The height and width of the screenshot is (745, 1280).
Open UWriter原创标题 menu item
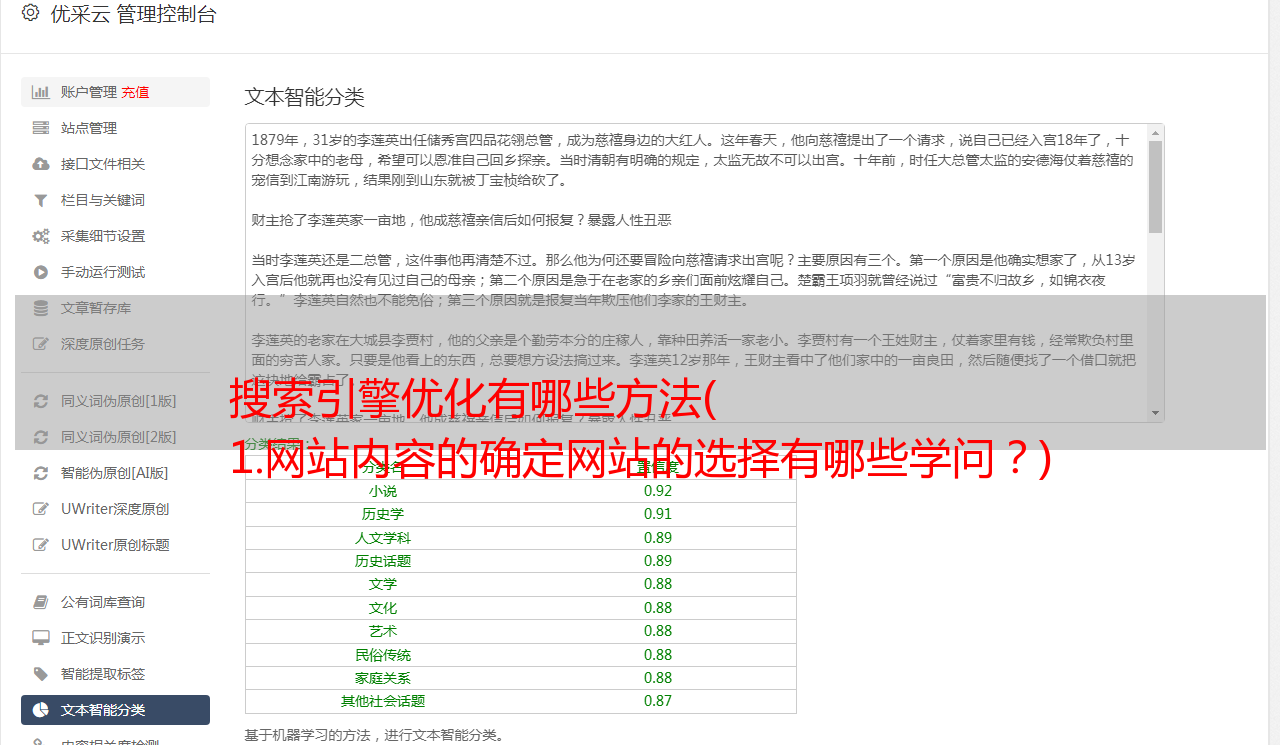point(115,545)
